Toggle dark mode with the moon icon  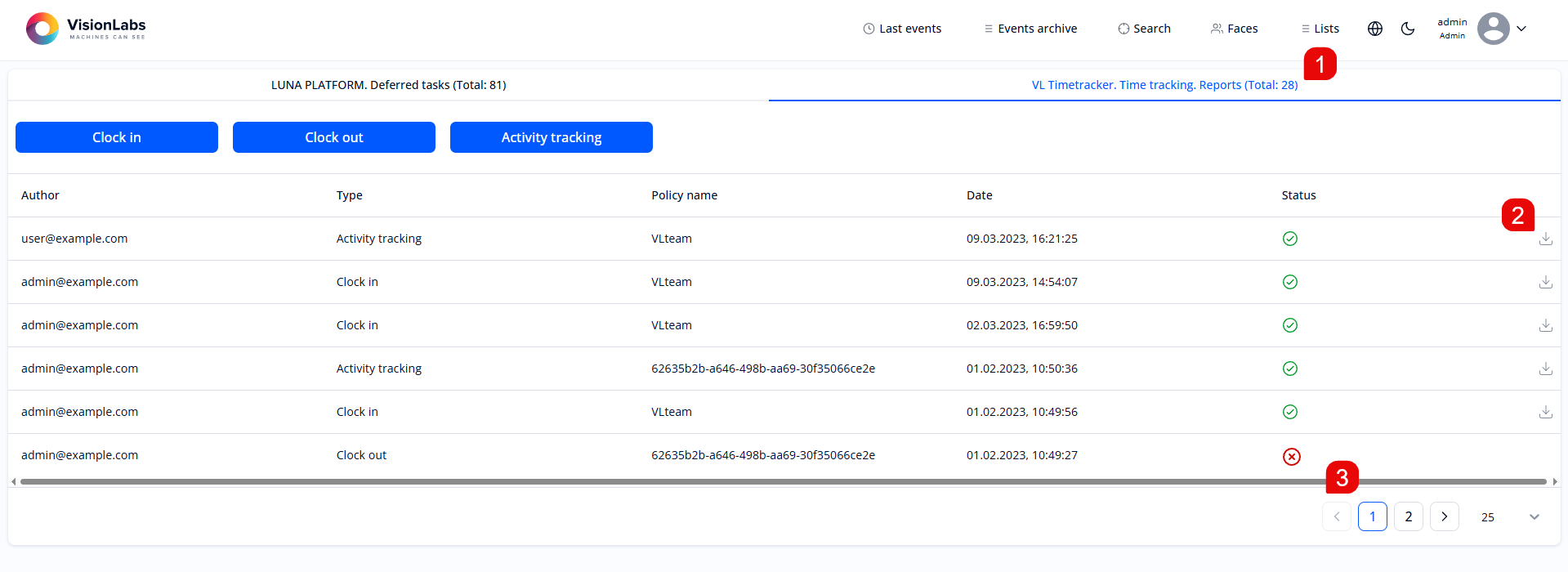click(1407, 29)
